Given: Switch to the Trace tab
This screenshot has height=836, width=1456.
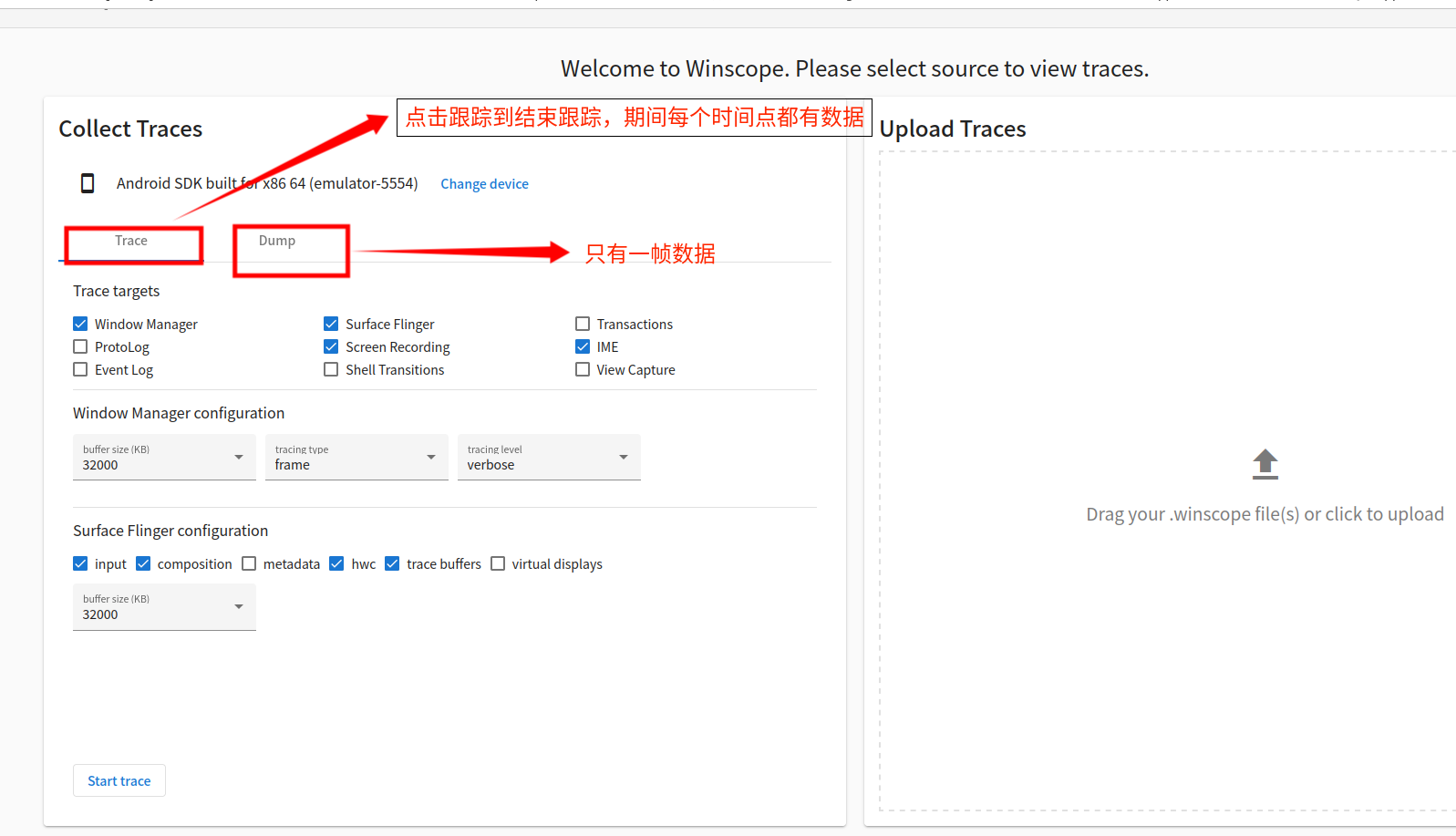Looking at the screenshot, I should point(131,241).
